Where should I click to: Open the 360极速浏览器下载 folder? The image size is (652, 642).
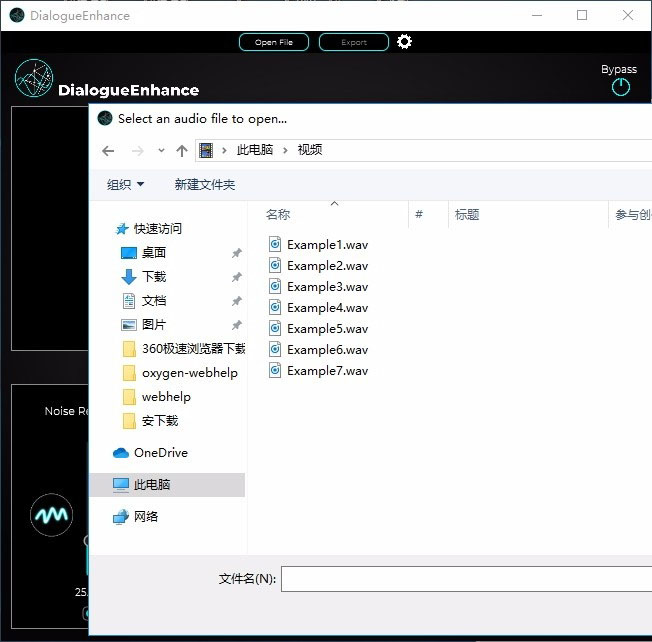[184, 349]
